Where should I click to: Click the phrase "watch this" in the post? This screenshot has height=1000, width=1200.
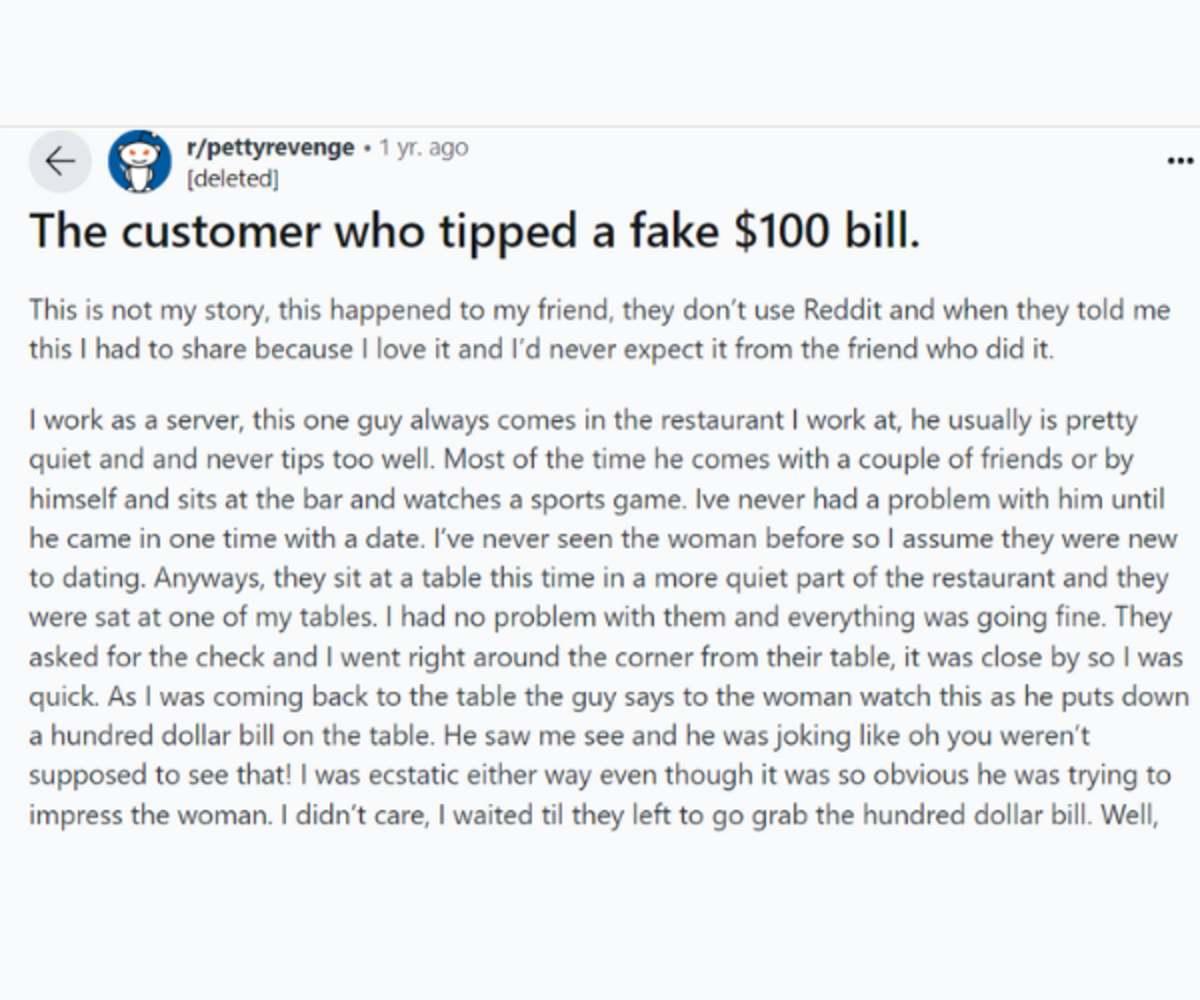tap(1009, 696)
